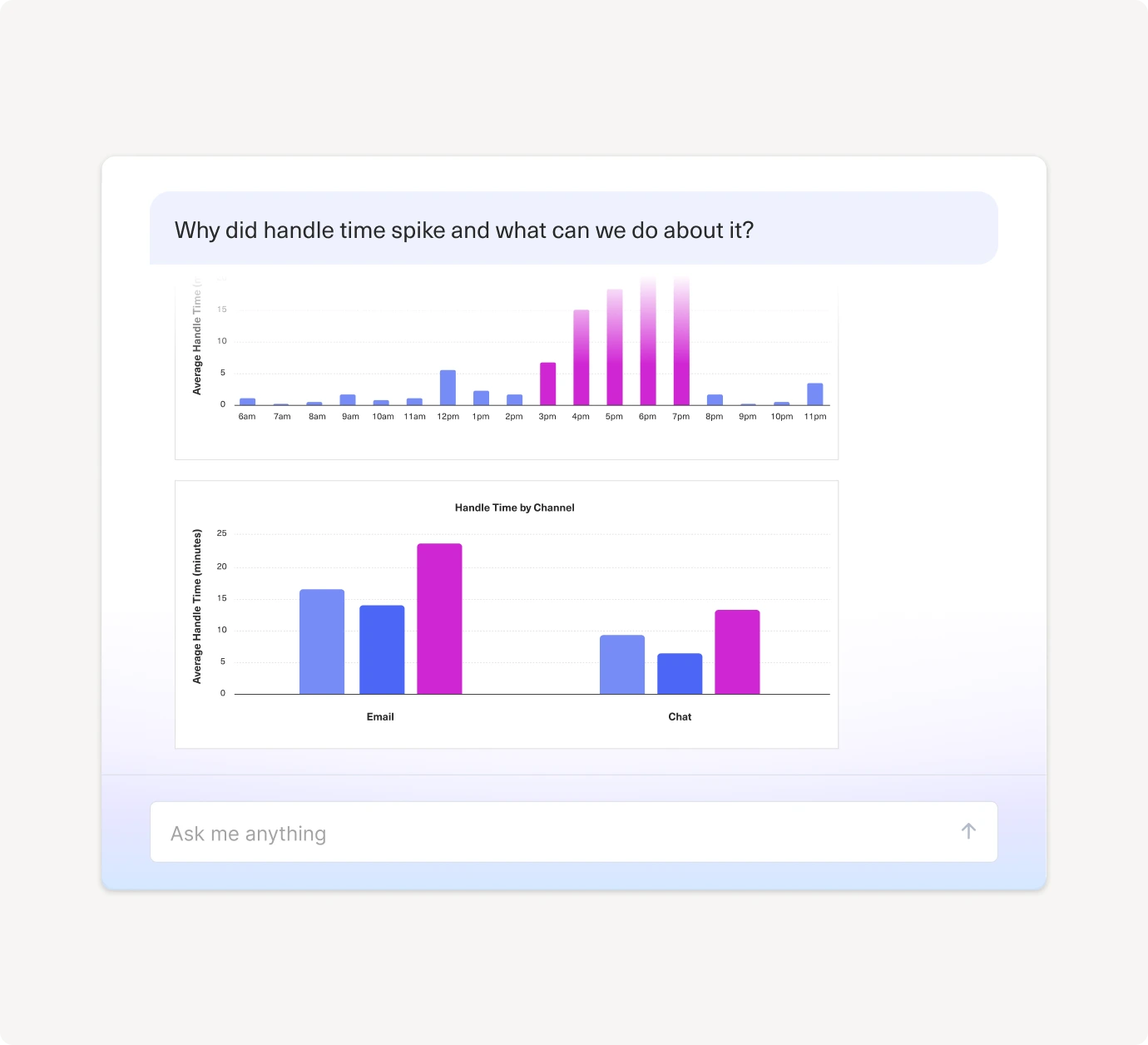1148x1045 pixels.
Task: Click the send arrow icon
Action: (x=968, y=831)
